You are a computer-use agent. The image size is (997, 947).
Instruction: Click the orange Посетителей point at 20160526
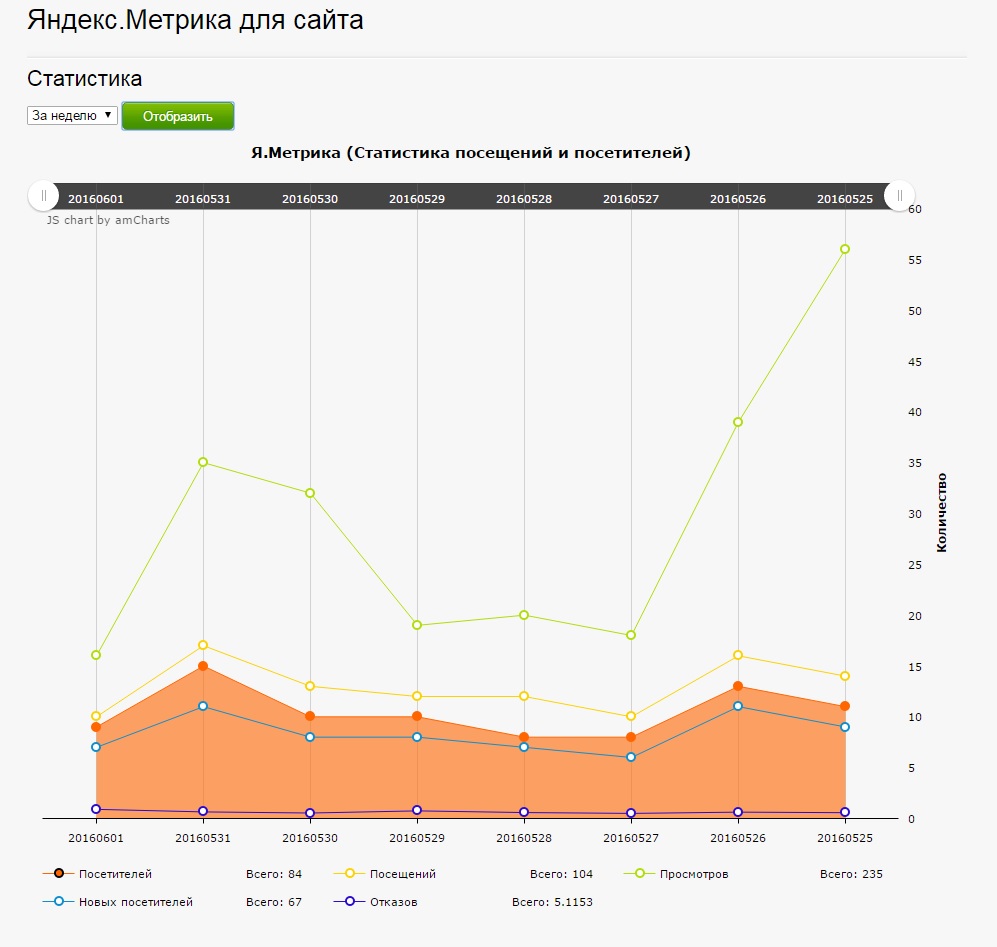(738, 686)
